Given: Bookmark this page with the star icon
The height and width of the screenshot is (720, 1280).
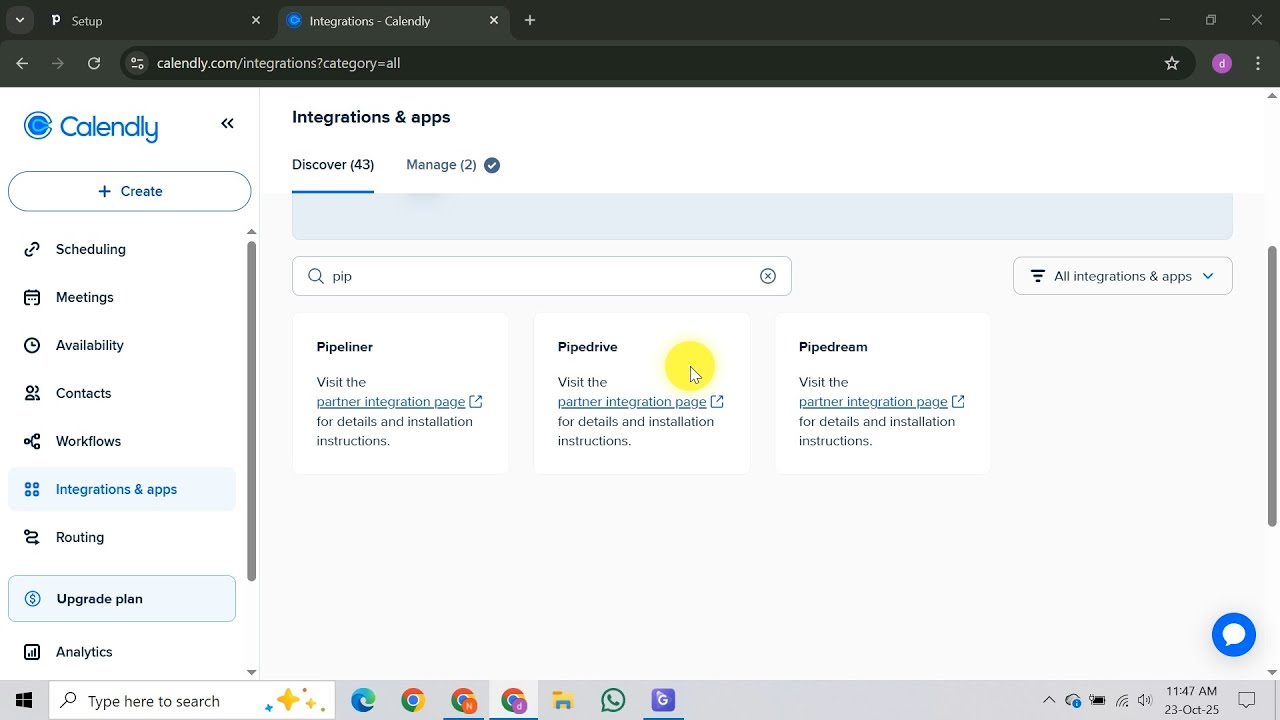Looking at the screenshot, I should [x=1172, y=63].
